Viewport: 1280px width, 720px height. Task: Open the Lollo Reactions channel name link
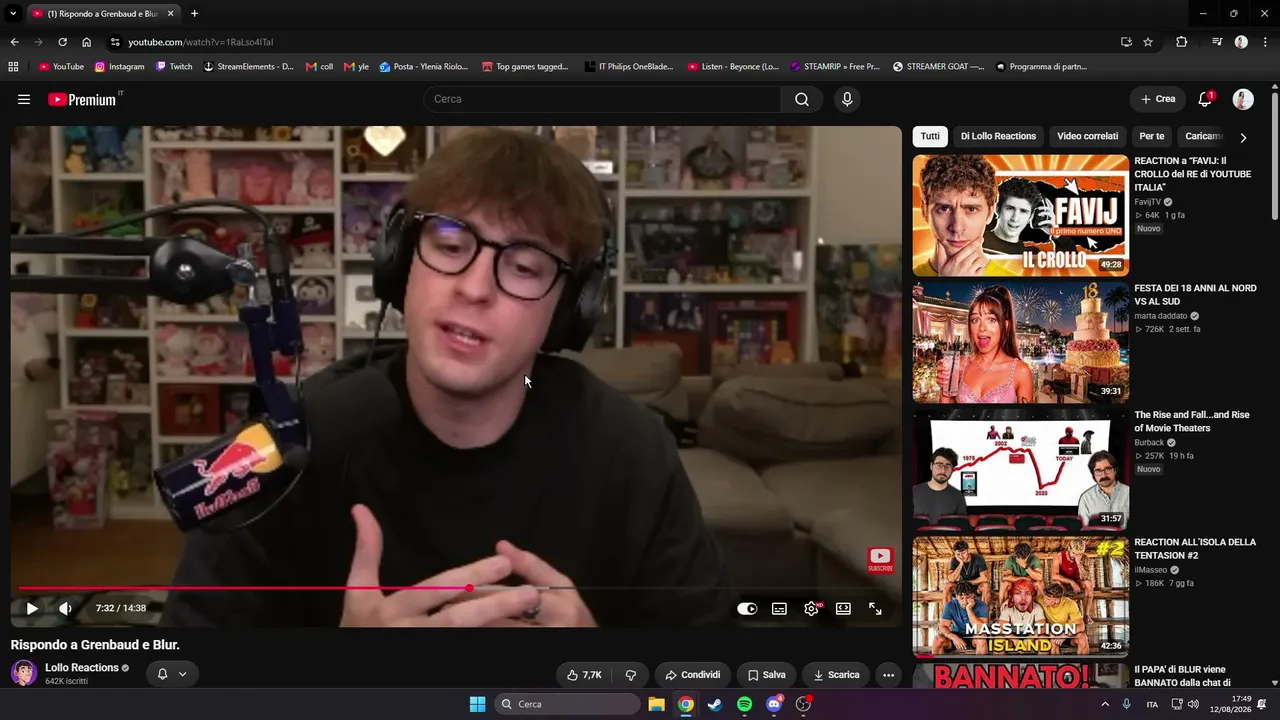click(82, 668)
